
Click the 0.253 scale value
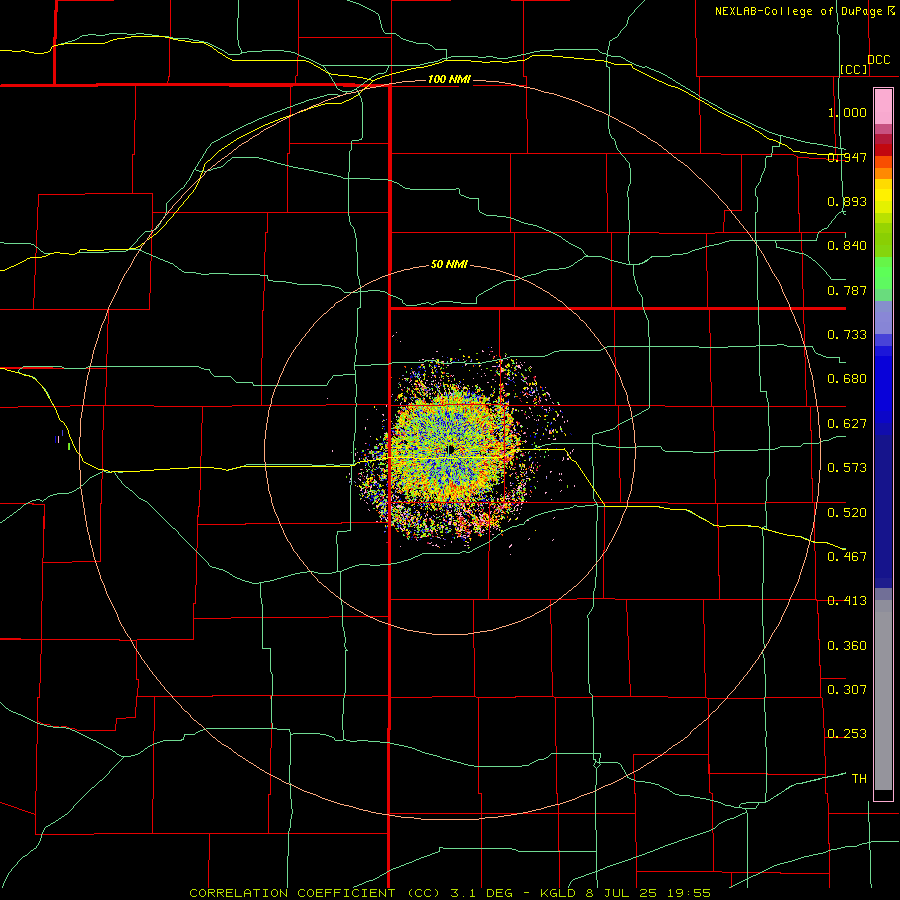click(x=847, y=734)
